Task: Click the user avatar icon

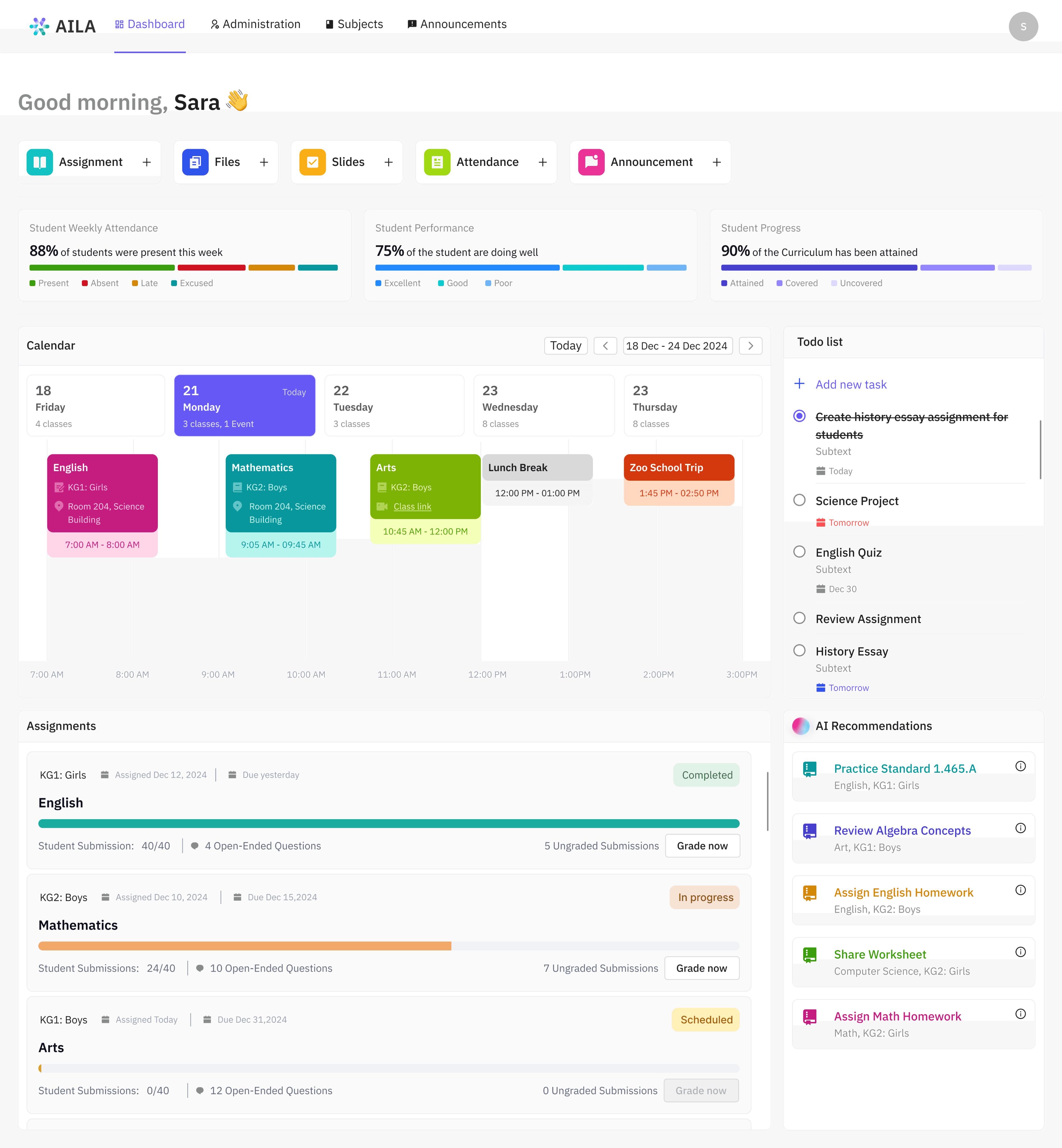Action: [1023, 26]
